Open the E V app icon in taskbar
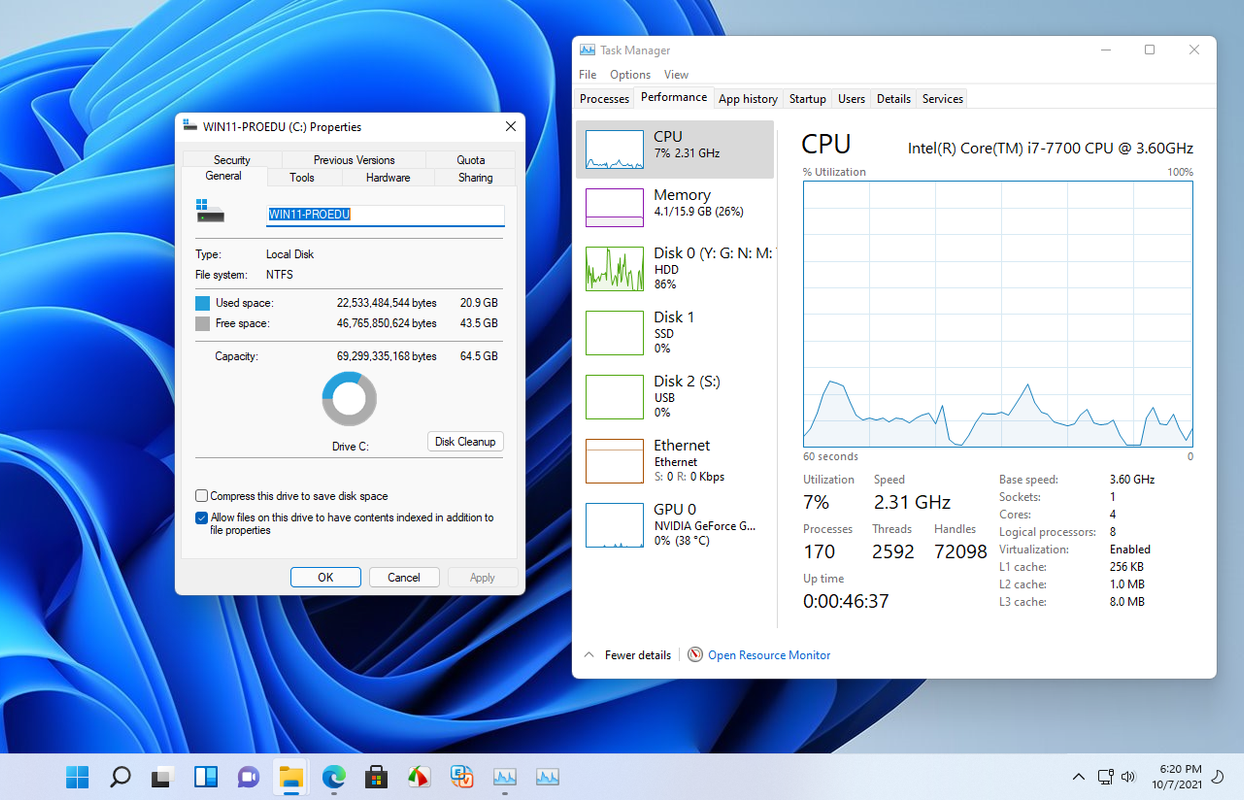Screen dimensions: 1244x800 (462, 776)
